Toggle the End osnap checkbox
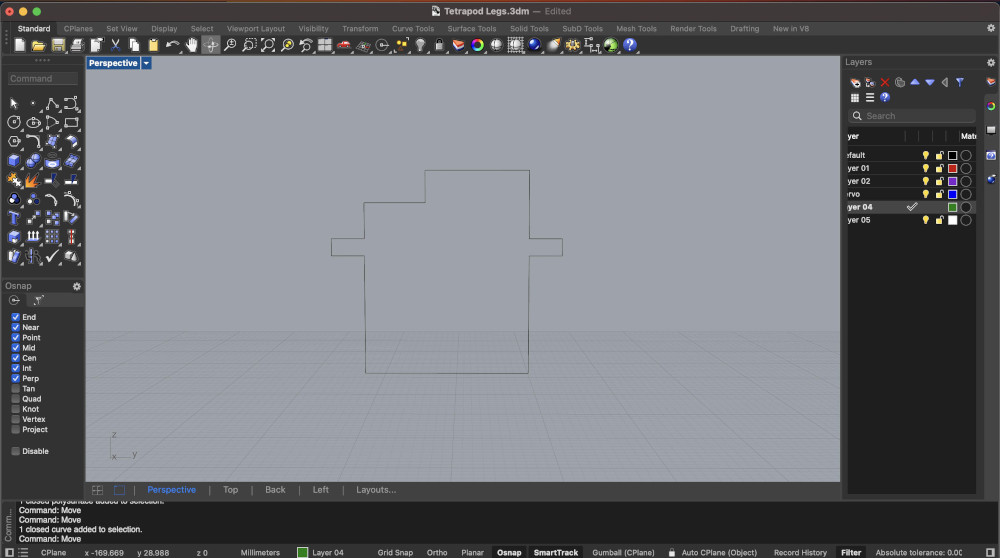 tap(15, 317)
